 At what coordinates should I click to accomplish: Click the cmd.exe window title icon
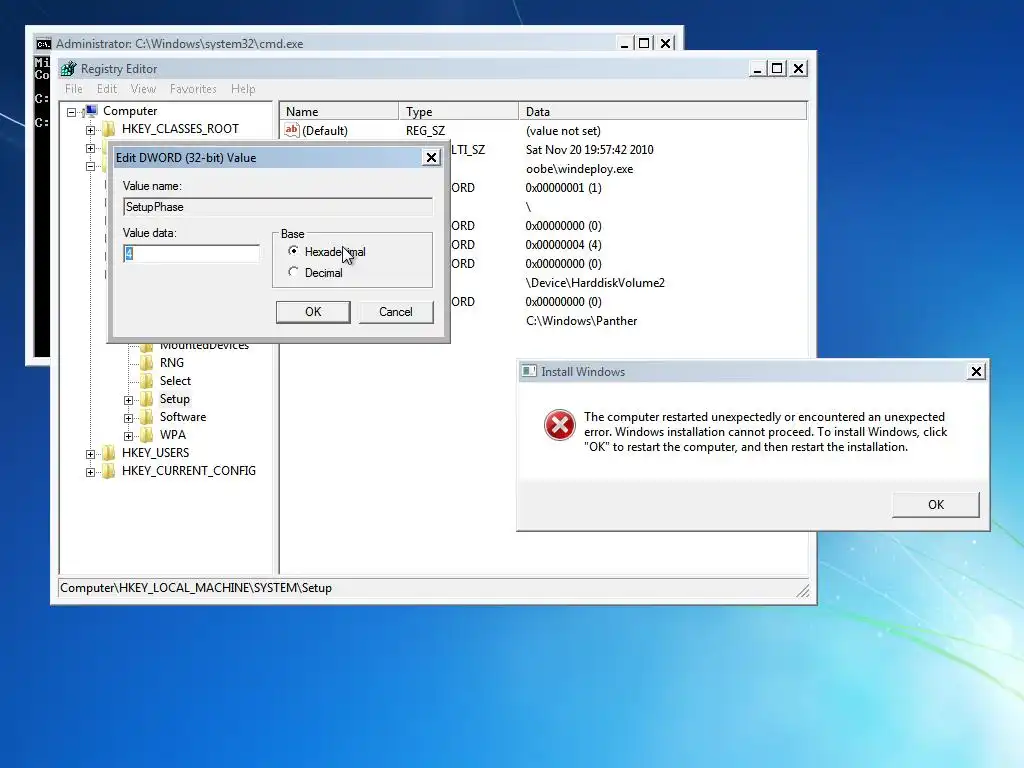(44, 44)
